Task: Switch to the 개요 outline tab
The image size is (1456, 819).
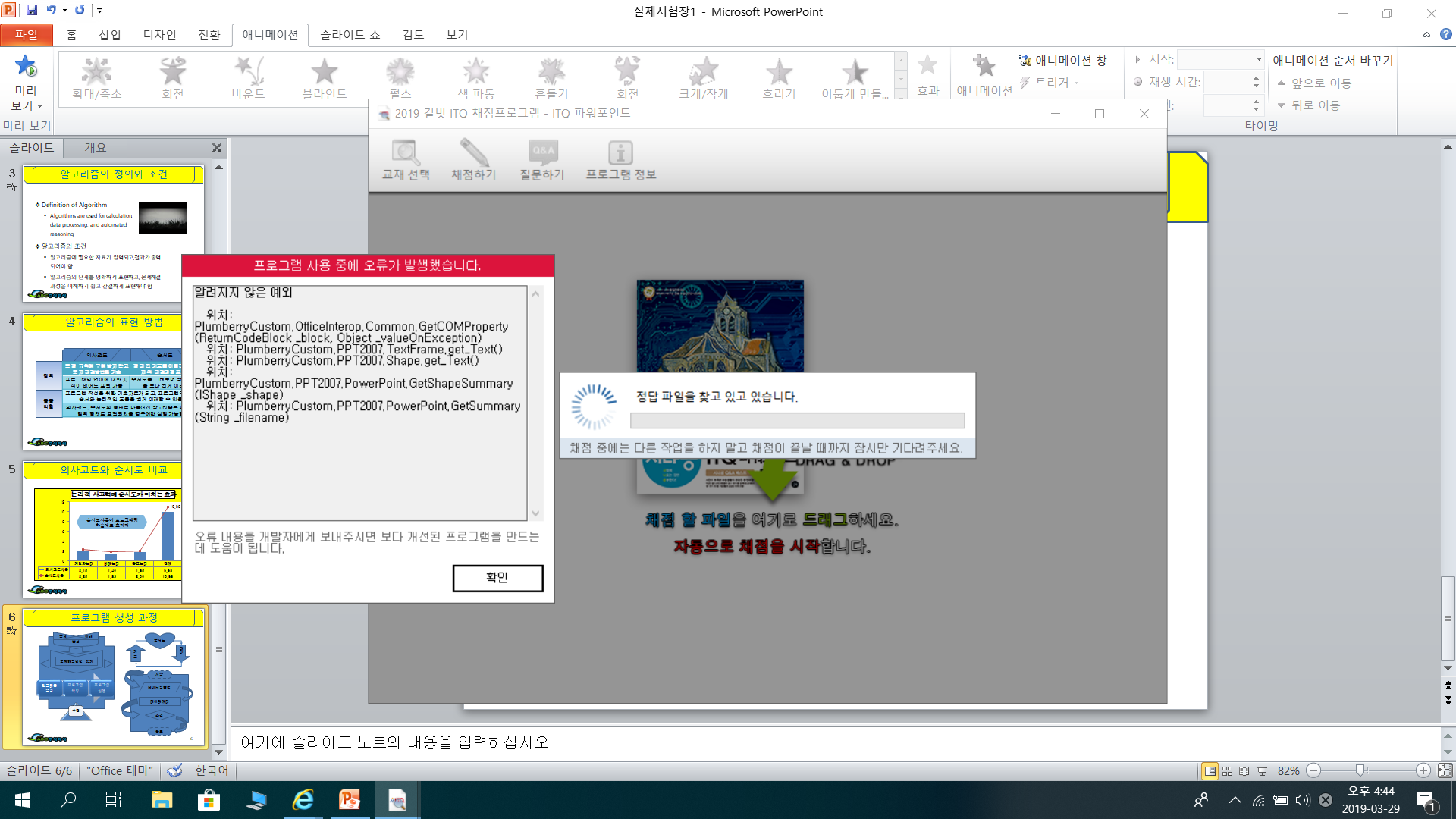Action: (96, 148)
